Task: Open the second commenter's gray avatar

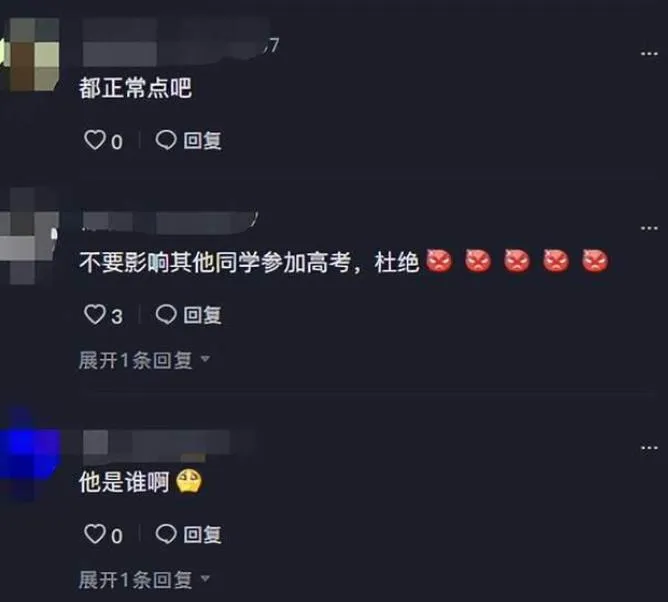Action: click(x=29, y=236)
